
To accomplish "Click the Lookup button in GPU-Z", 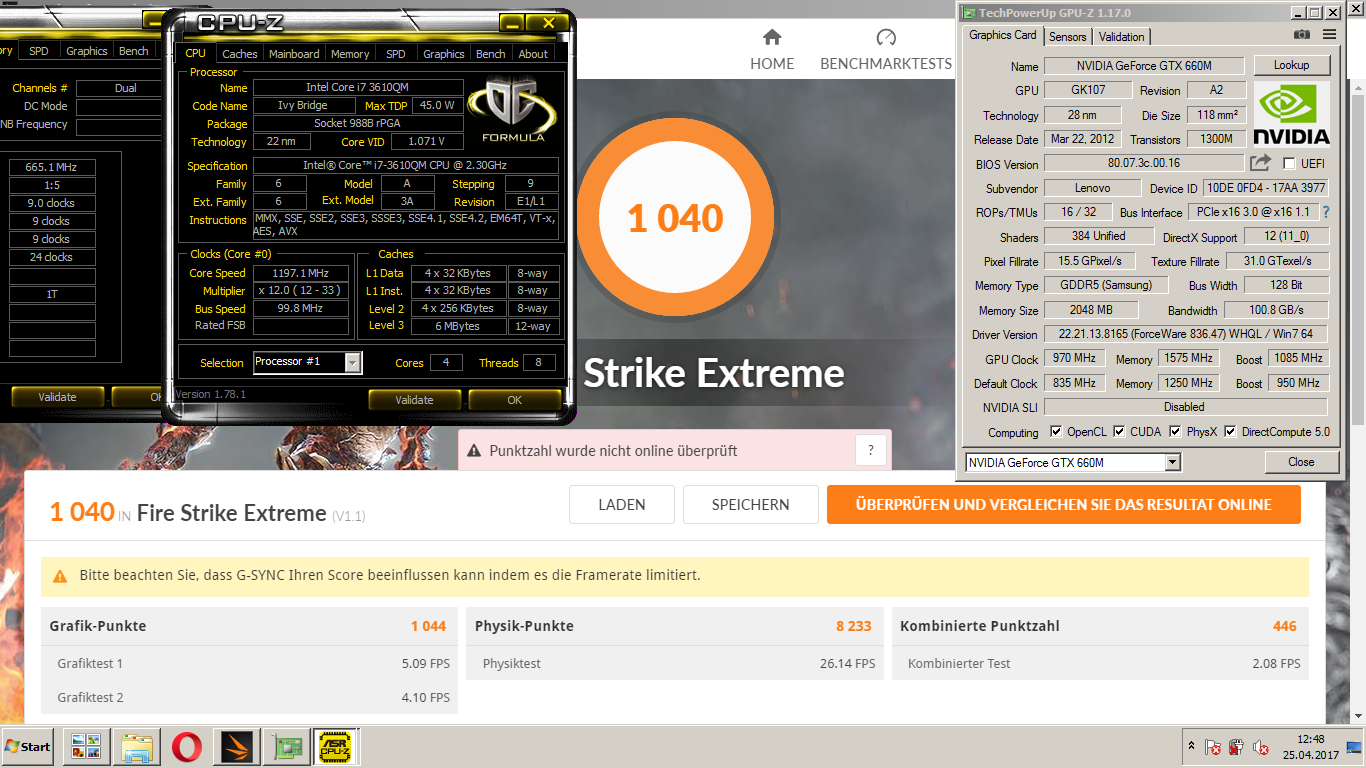I will 1291,65.
